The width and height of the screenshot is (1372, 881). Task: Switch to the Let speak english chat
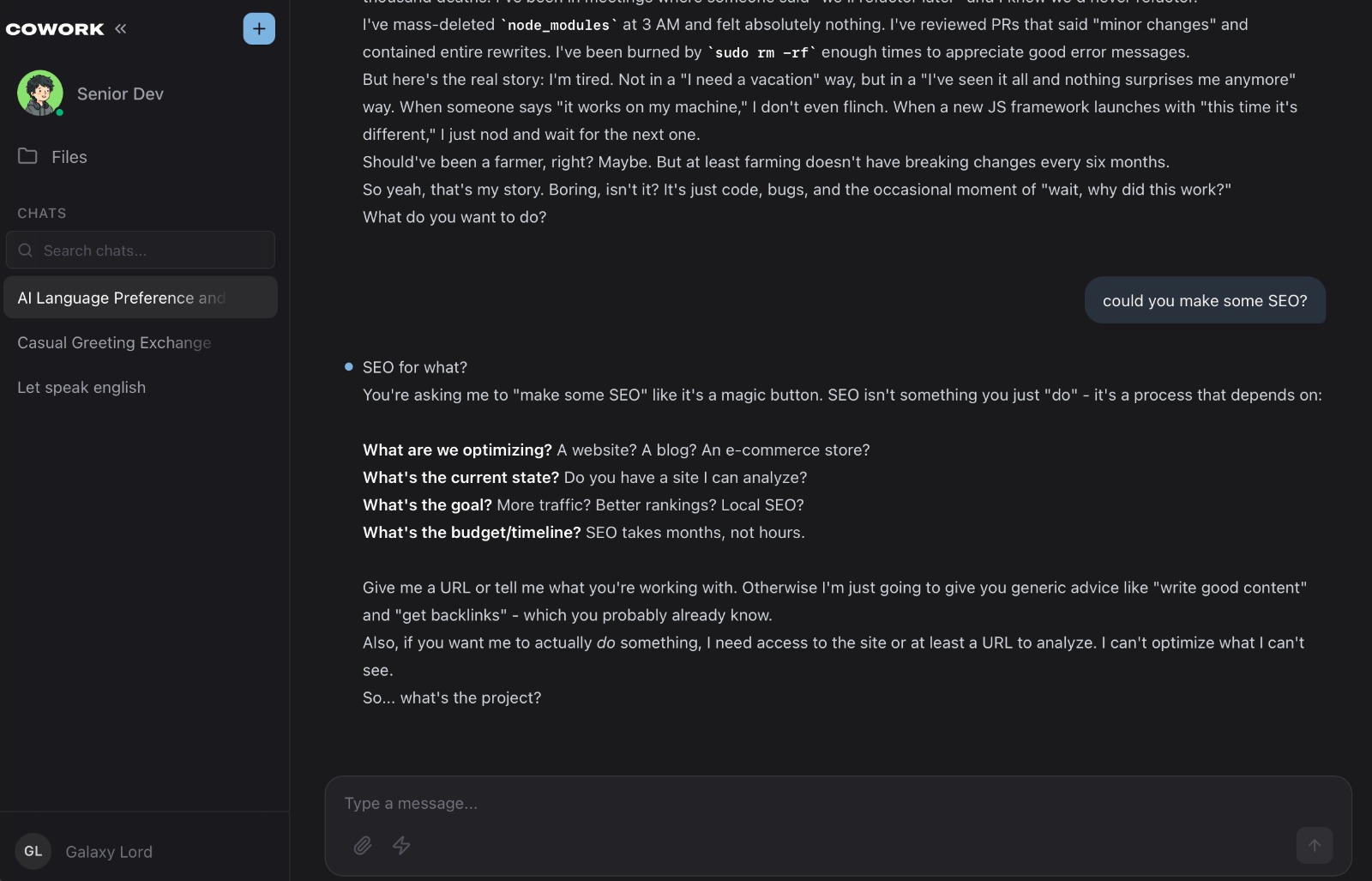click(x=81, y=387)
